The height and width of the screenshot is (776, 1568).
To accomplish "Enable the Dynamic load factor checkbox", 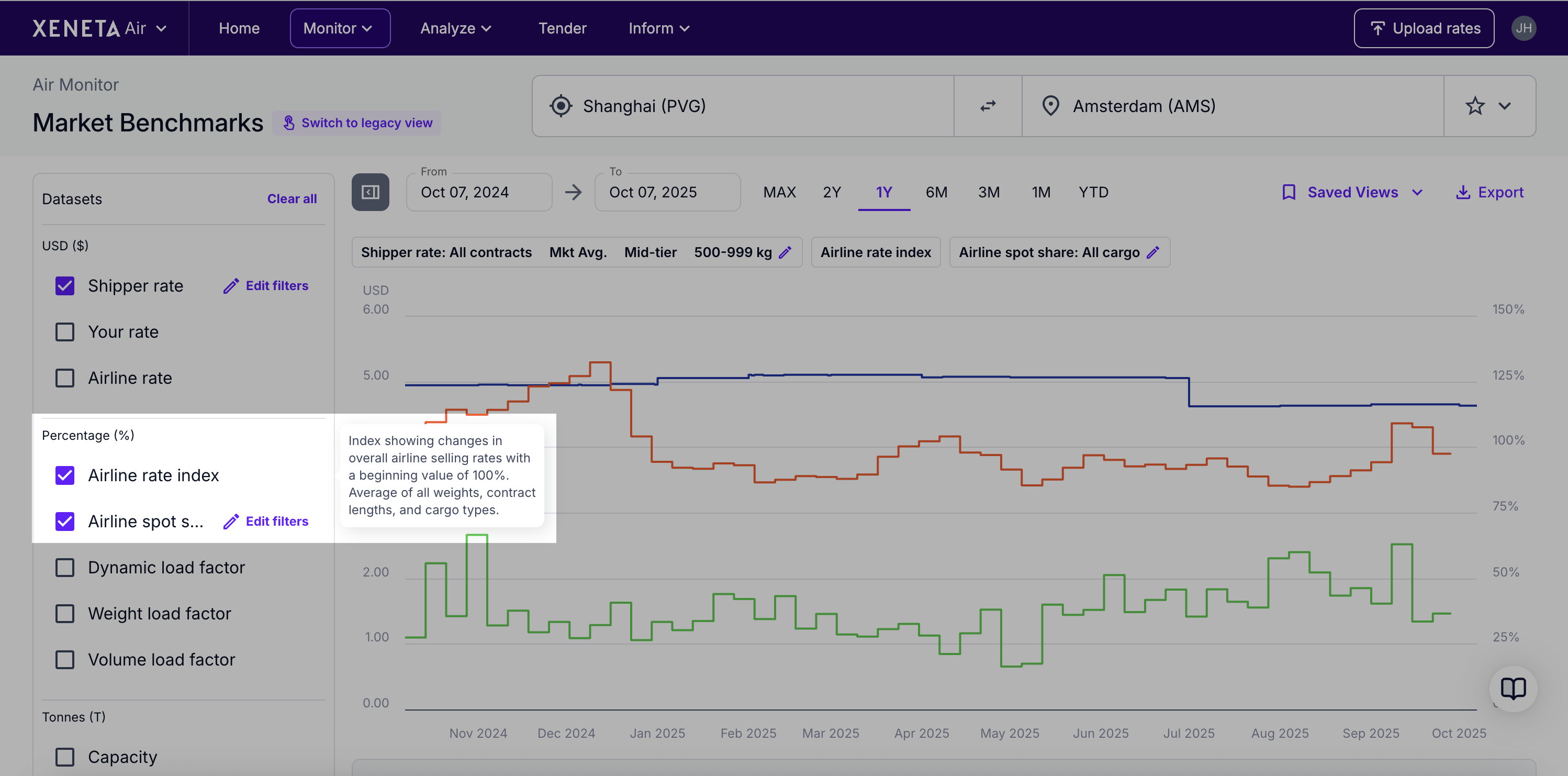I will (x=65, y=567).
